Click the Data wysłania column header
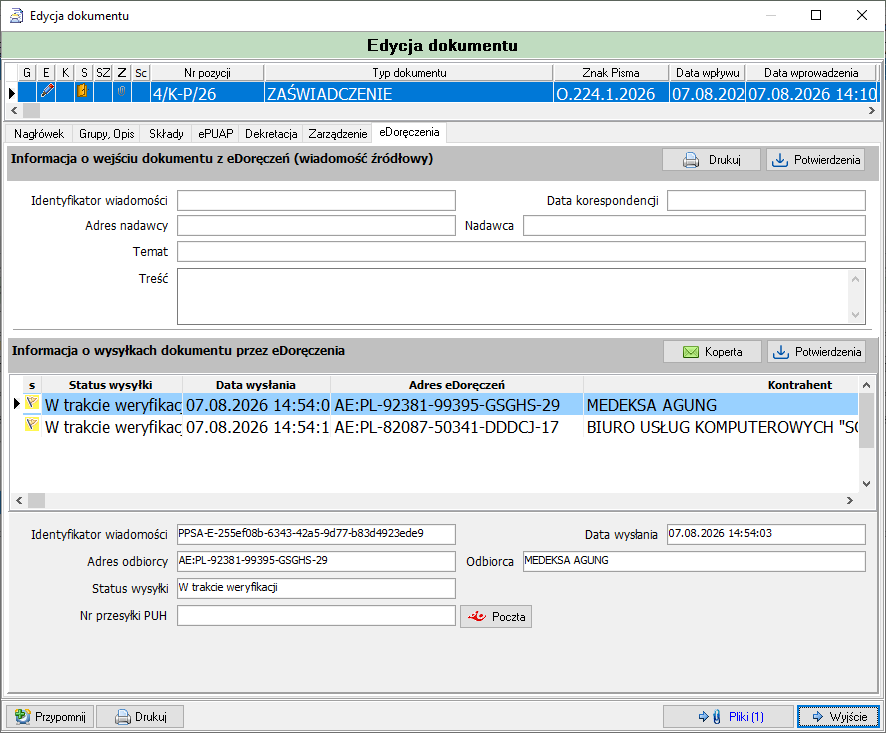Screen dimensions: 886x733 [256, 385]
